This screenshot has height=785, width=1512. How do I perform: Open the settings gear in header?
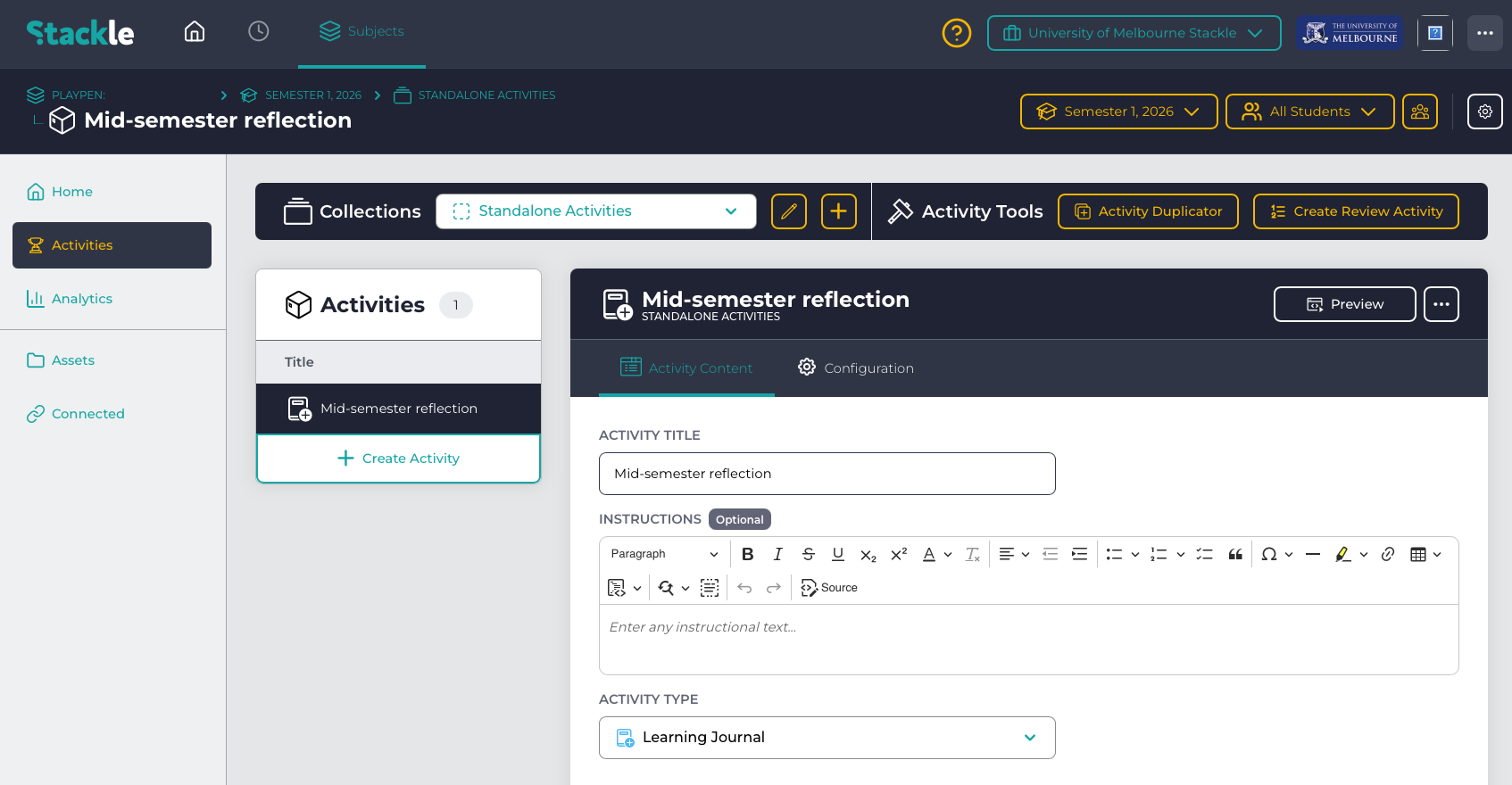pos(1485,112)
